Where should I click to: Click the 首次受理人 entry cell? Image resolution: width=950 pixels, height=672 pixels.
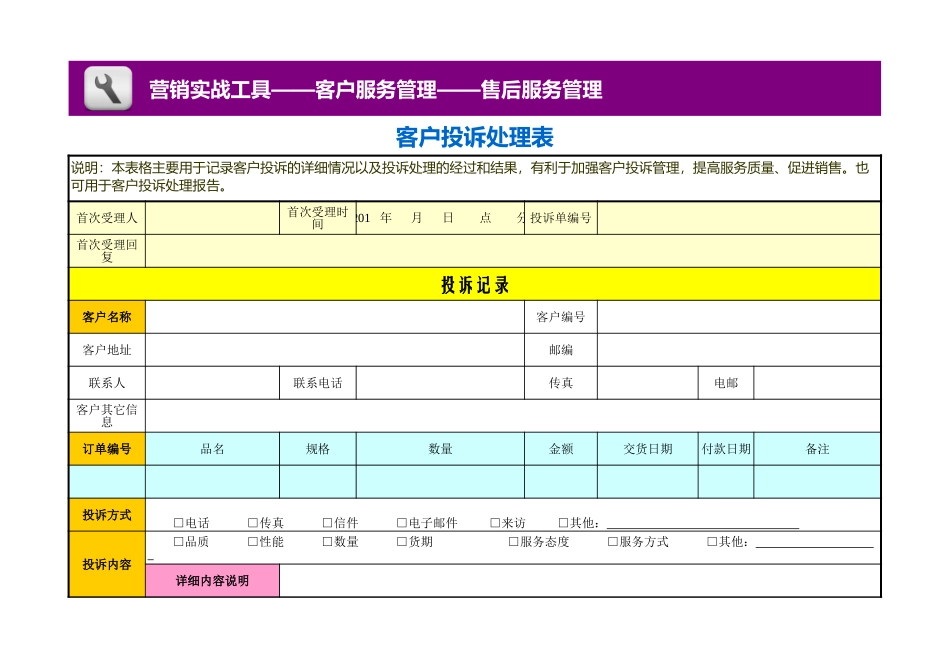(x=210, y=218)
